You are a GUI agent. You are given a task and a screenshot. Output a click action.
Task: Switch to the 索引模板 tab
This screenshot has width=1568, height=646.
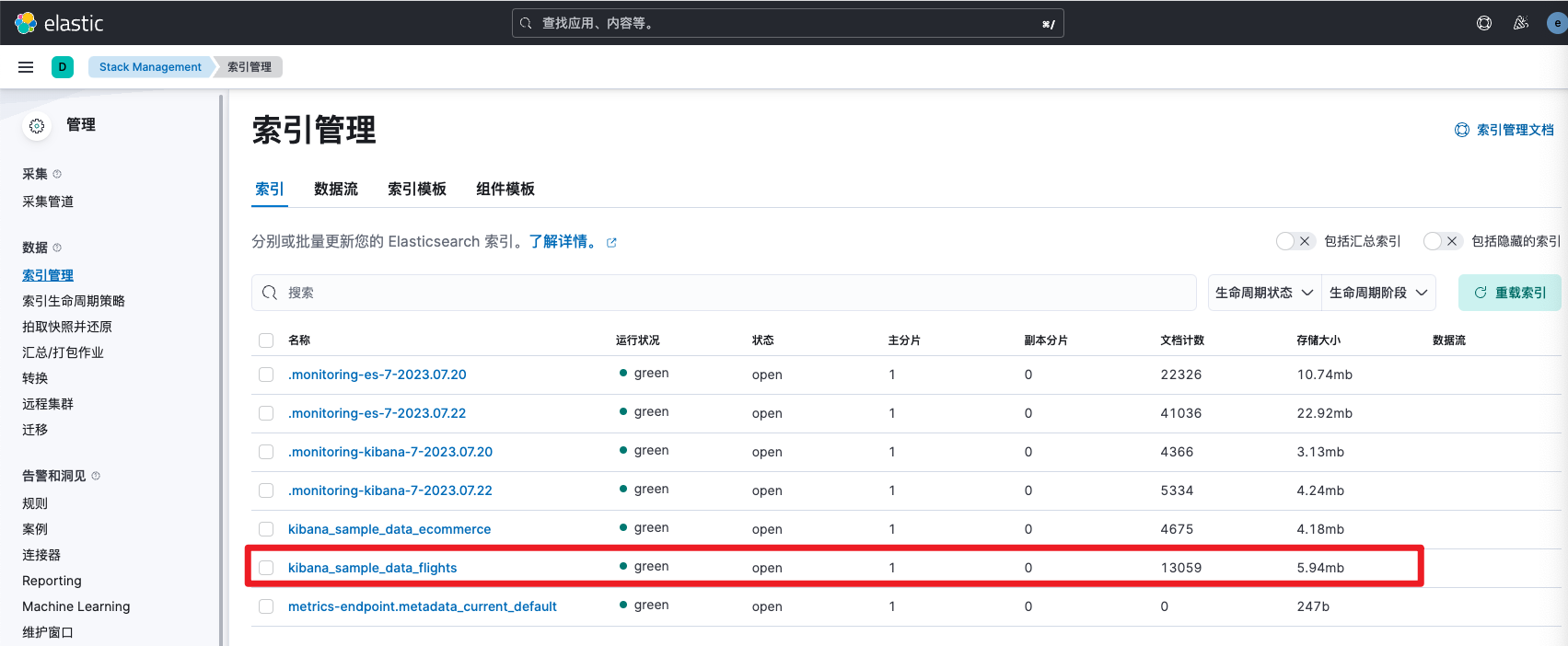pos(417,189)
